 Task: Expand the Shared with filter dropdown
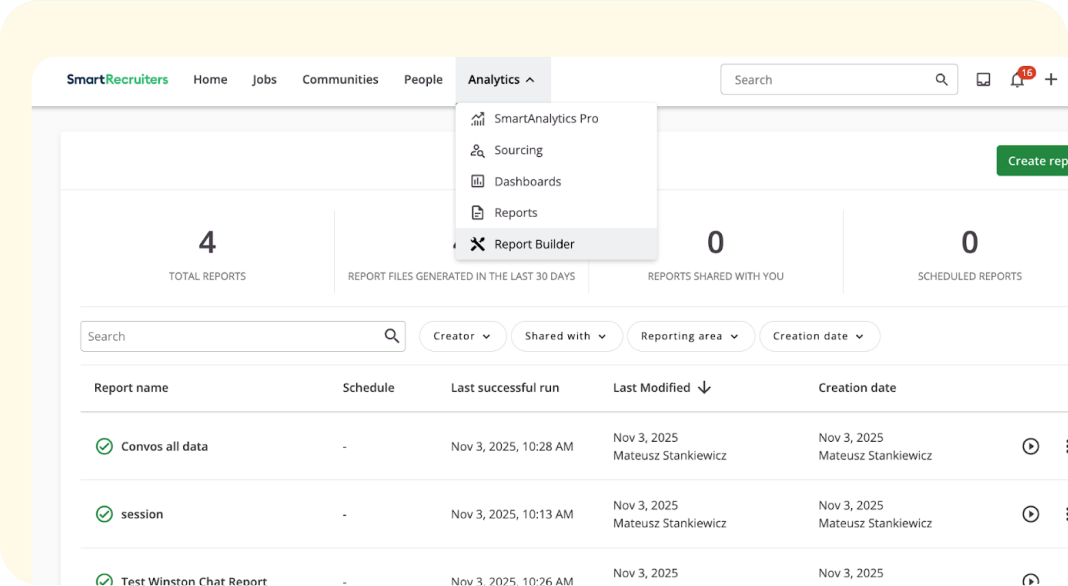(566, 336)
